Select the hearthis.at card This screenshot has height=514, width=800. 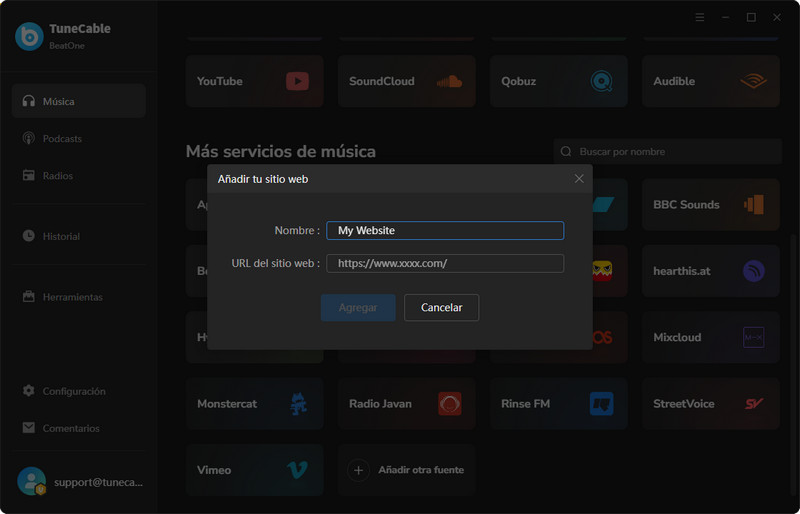711,271
